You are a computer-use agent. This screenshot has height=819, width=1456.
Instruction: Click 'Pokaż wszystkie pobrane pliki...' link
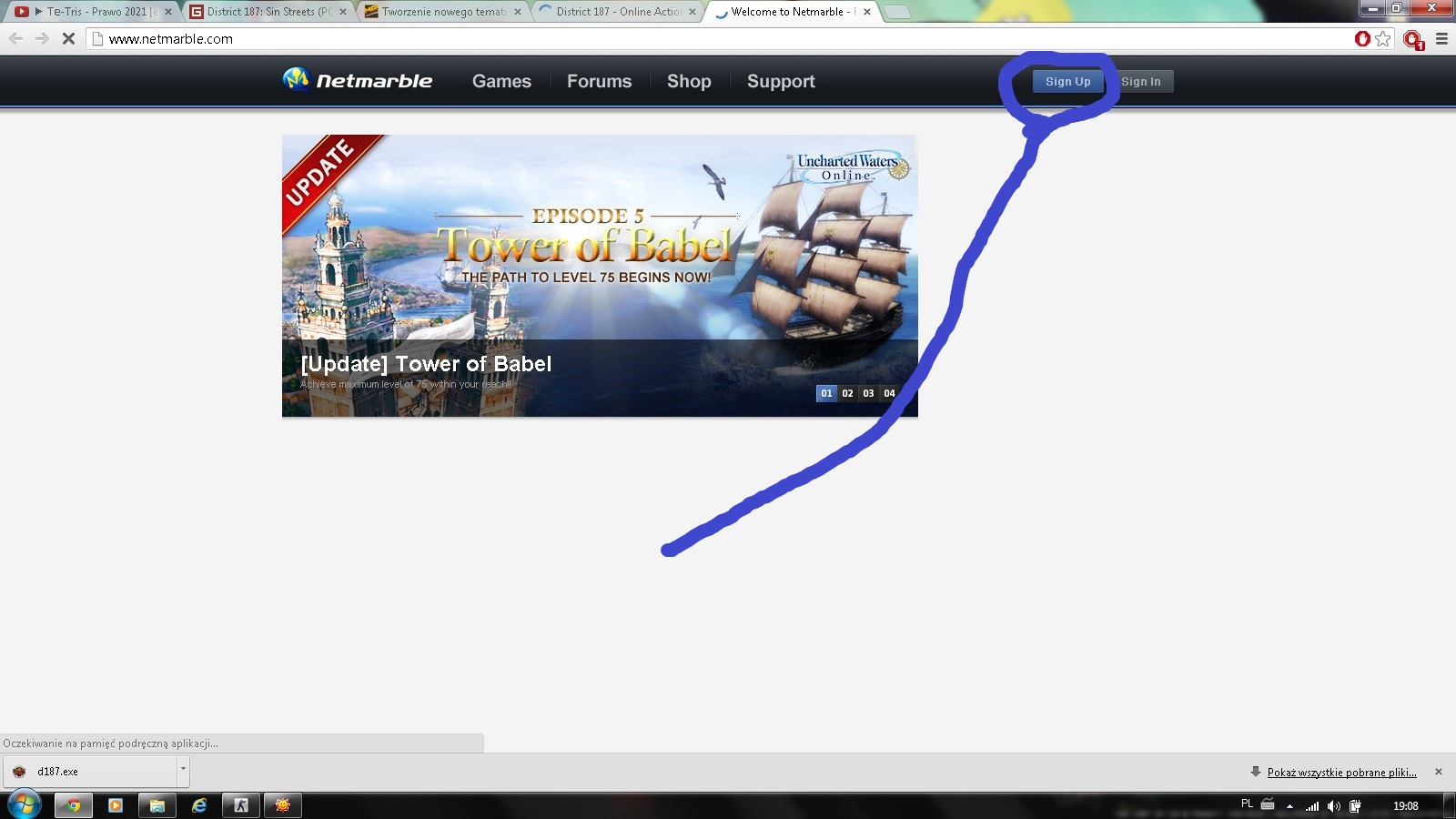coord(1342,772)
